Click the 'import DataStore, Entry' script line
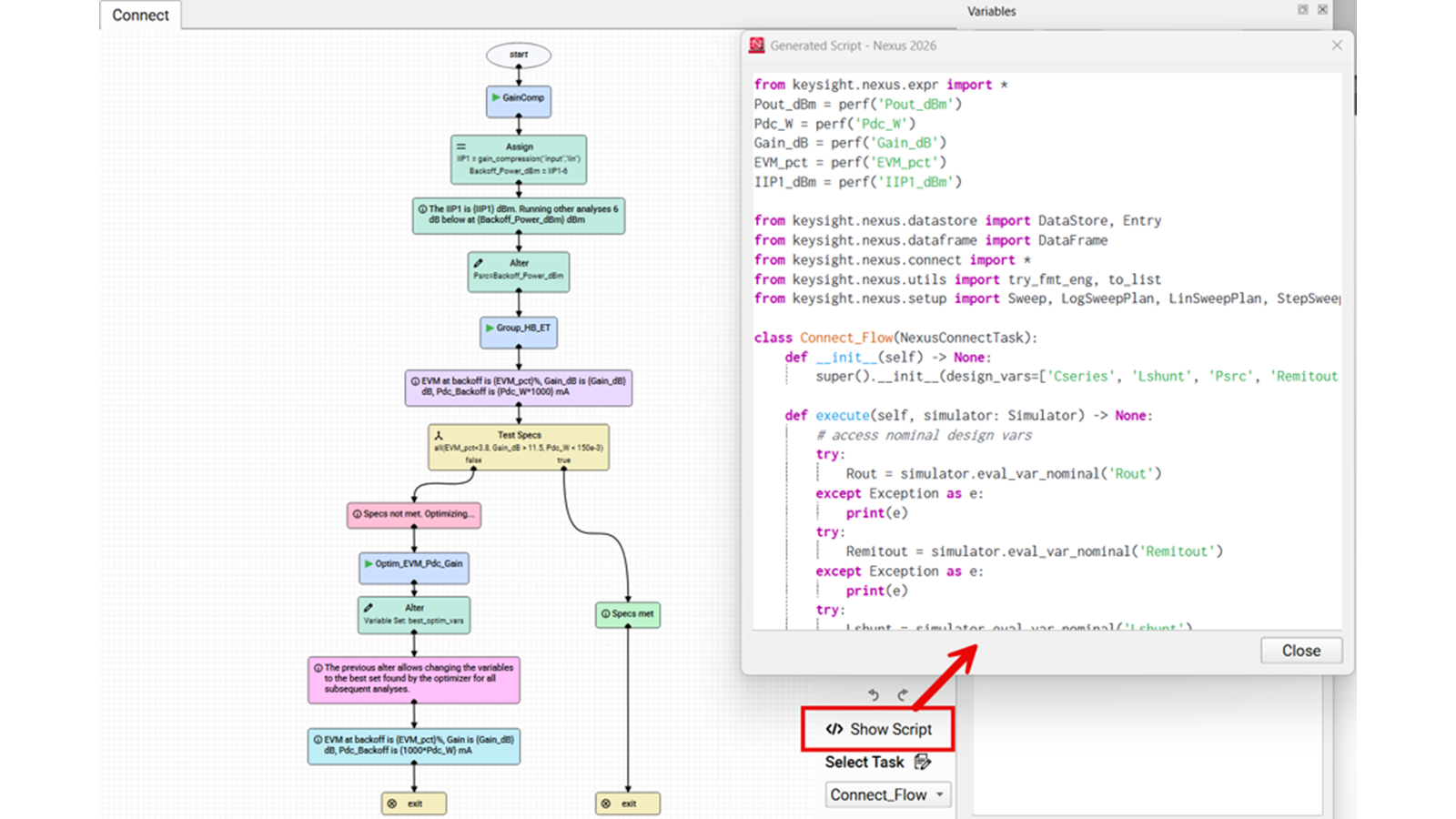The image size is (1456, 819). pyautogui.click(x=957, y=220)
